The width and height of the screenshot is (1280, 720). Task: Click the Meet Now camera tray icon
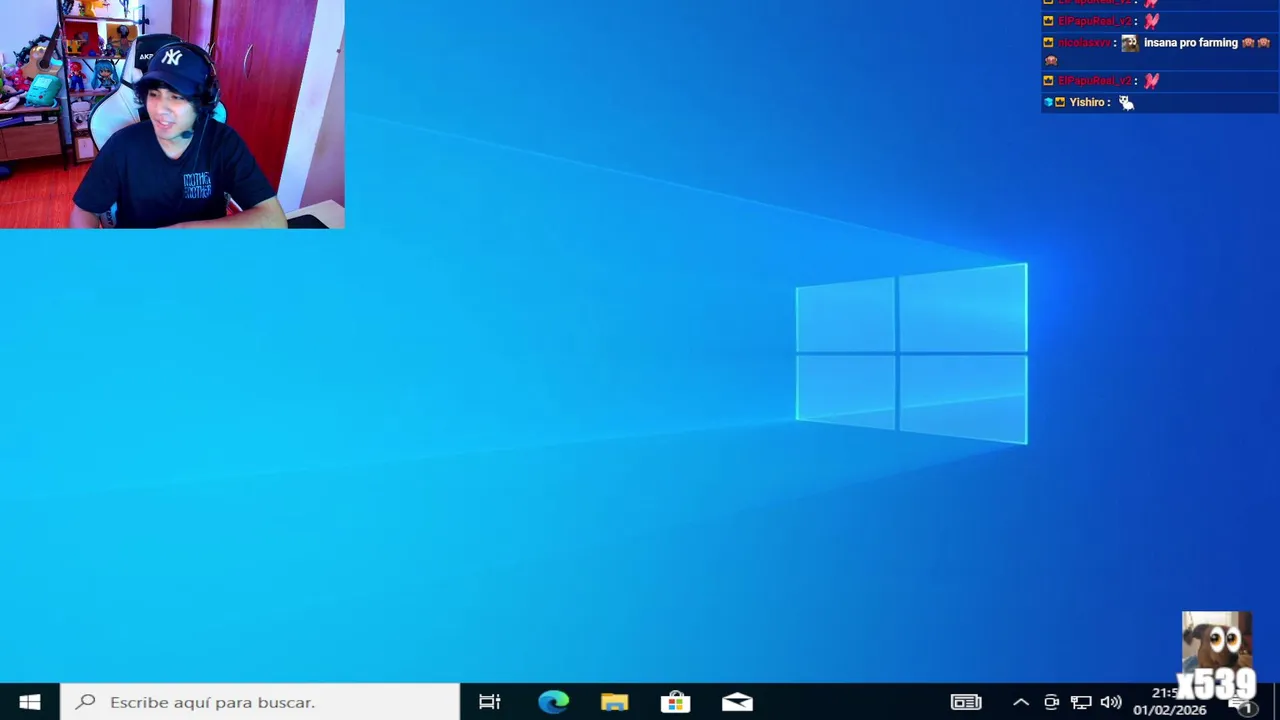pos(1051,702)
